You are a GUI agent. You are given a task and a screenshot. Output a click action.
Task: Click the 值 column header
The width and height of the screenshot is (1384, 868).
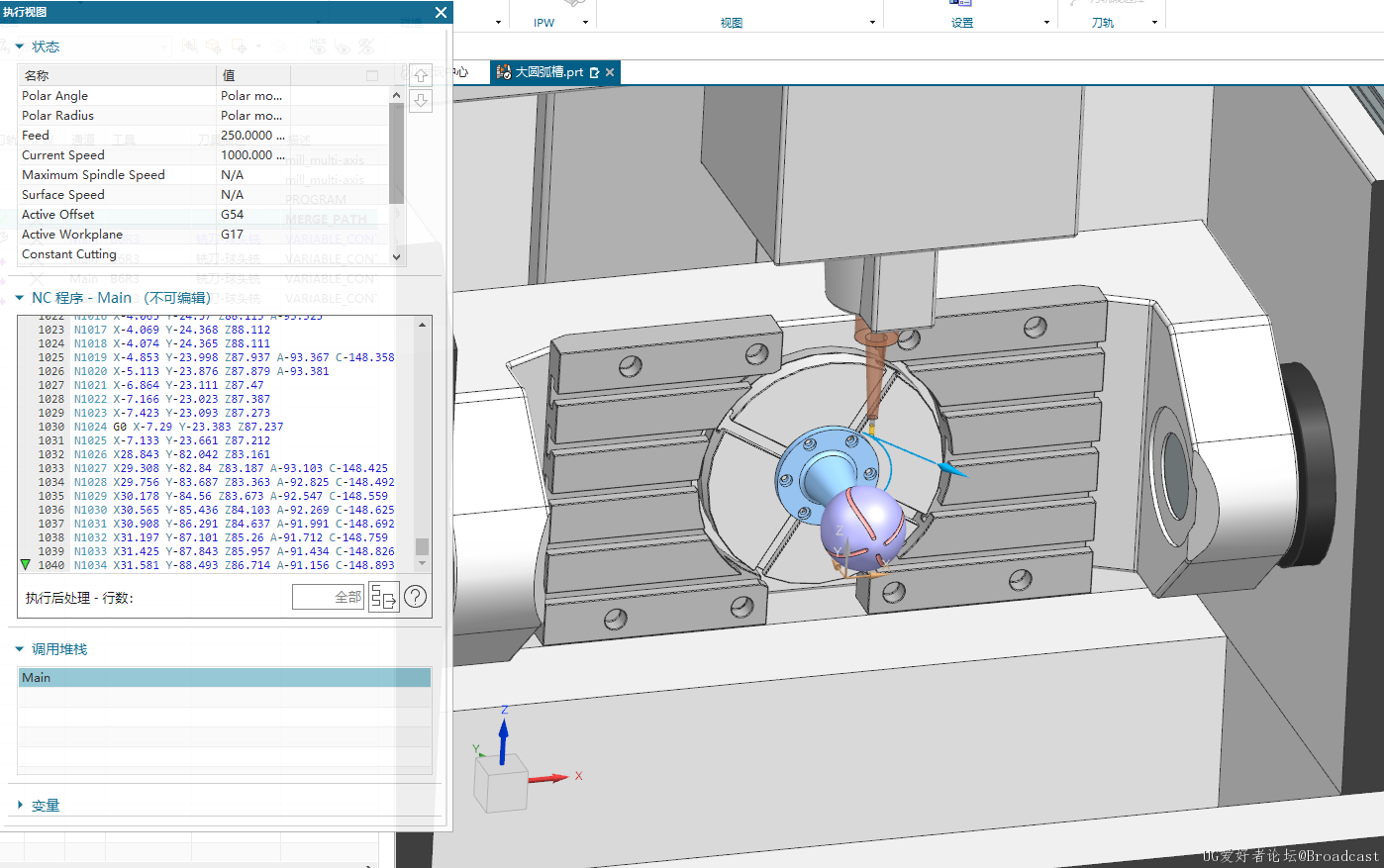point(253,75)
